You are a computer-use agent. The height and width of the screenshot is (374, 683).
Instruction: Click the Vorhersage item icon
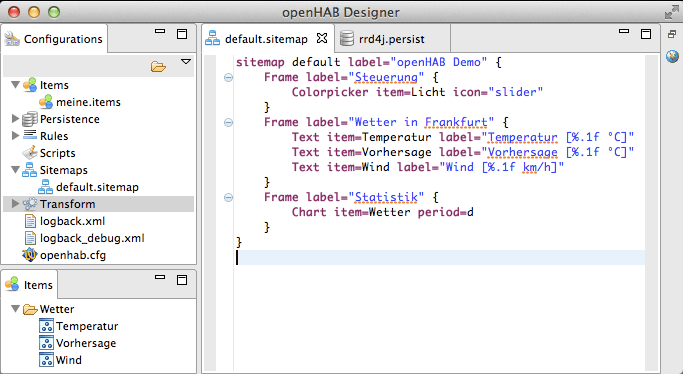coord(46,343)
